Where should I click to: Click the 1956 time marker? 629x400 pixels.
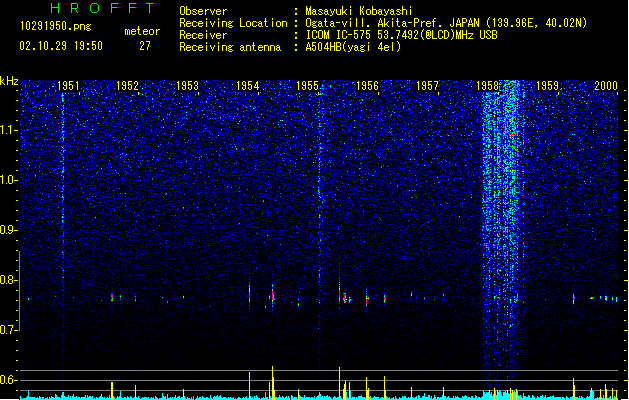(x=367, y=86)
